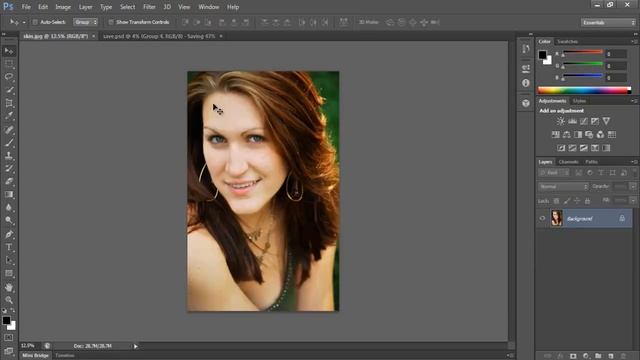The width and height of the screenshot is (640, 360).
Task: Enable Auto-Select checkbox
Action: (35, 22)
